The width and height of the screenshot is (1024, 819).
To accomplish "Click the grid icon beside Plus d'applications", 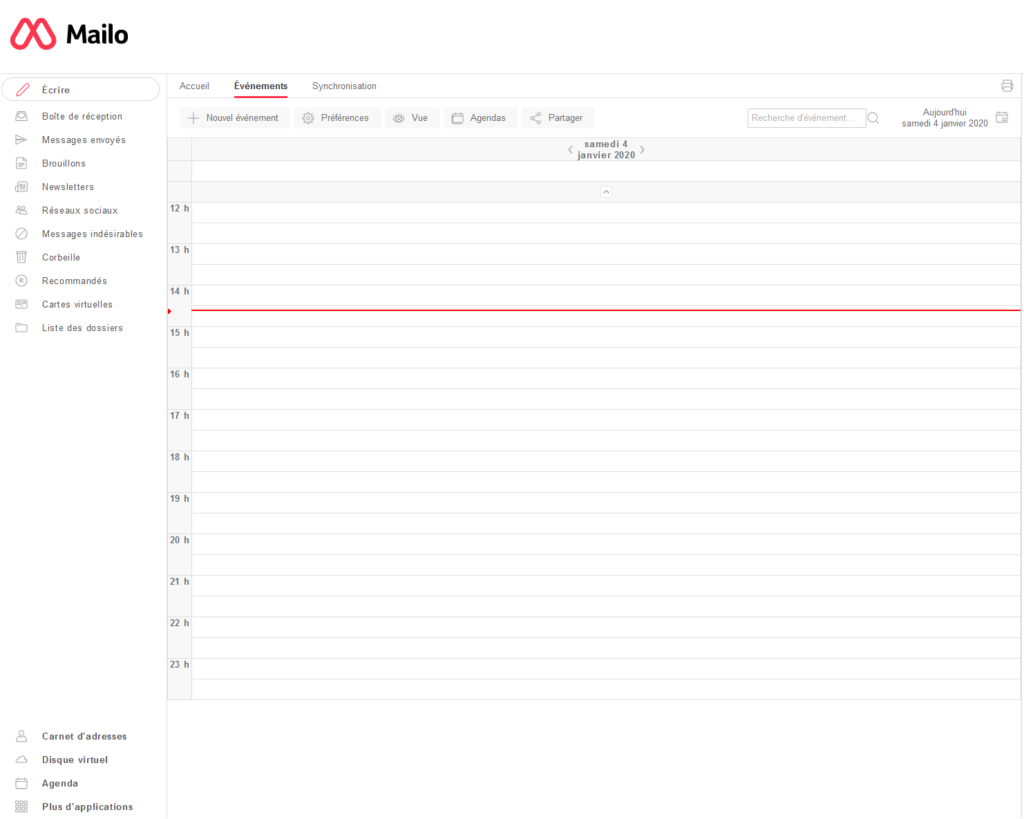I will [x=22, y=807].
